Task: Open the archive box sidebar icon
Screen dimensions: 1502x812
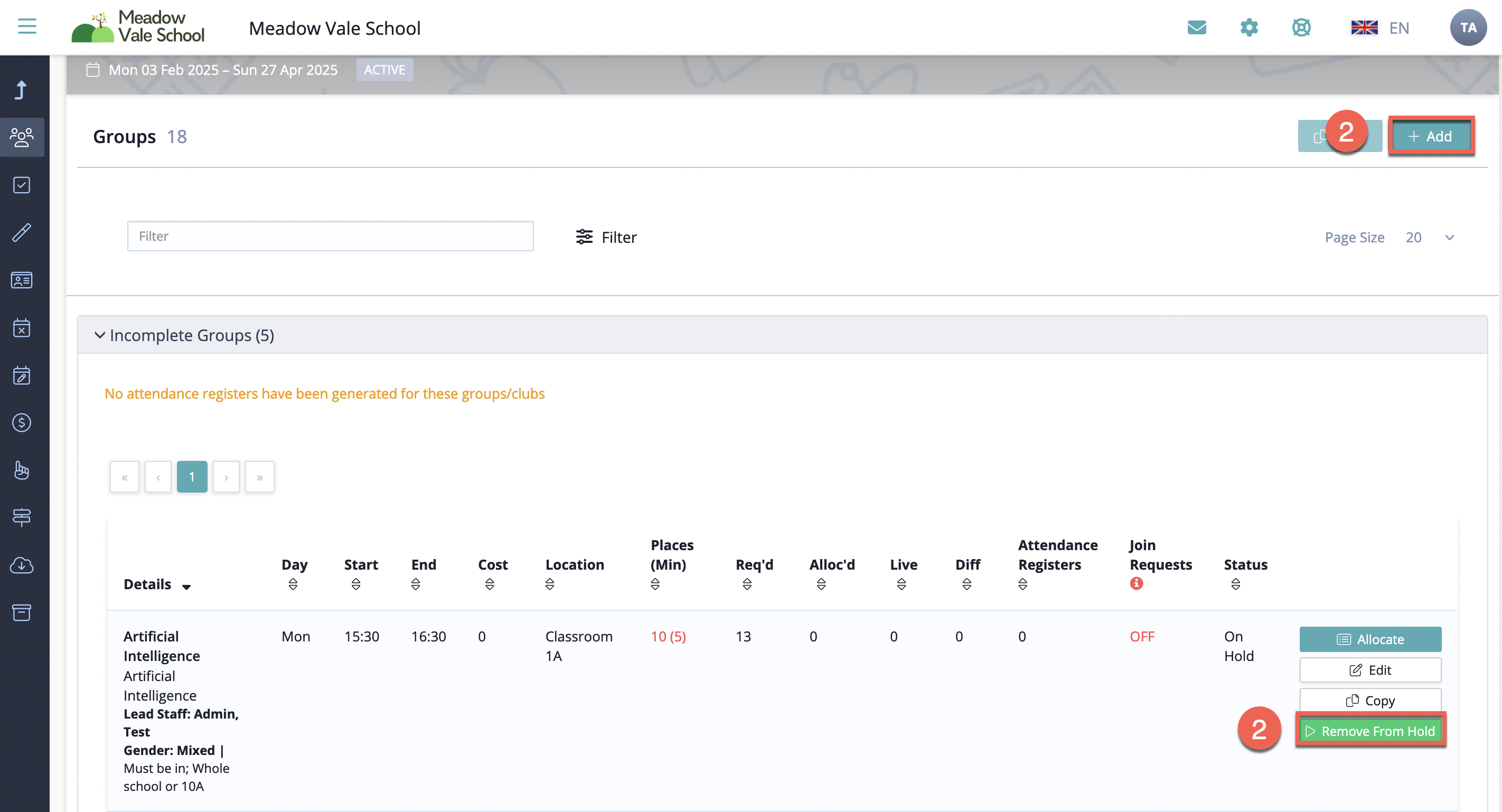Action: [22, 612]
